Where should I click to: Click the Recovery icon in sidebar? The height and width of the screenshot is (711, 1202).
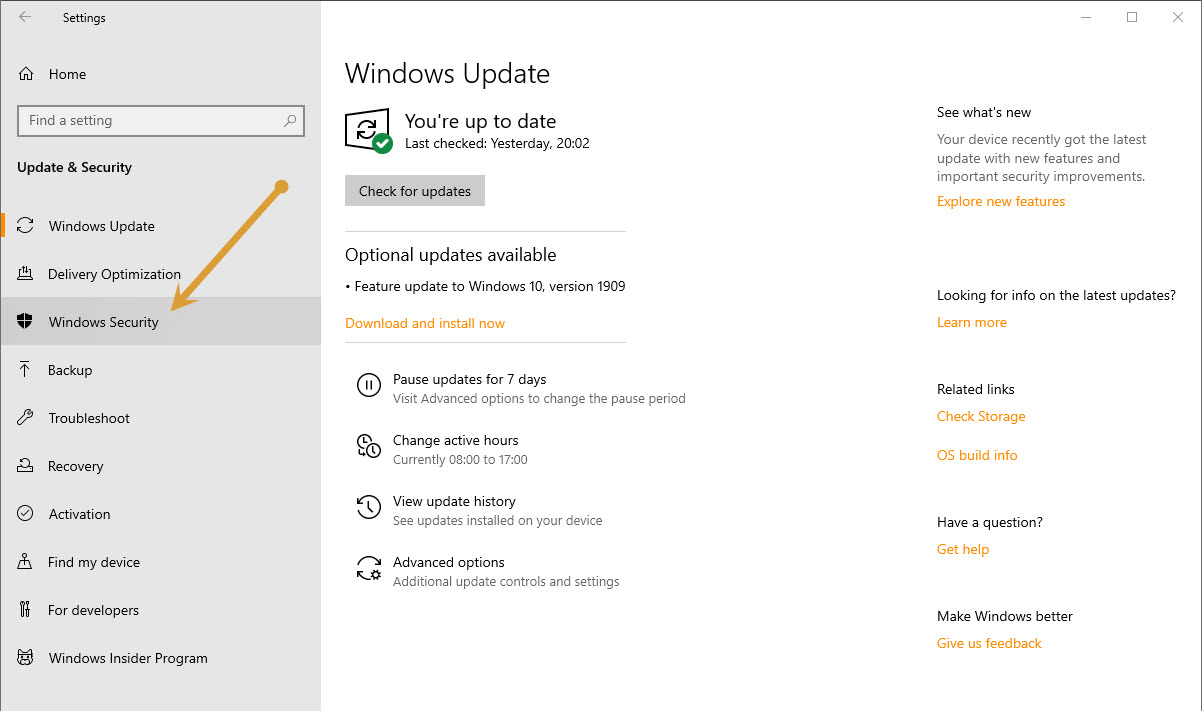(26, 466)
